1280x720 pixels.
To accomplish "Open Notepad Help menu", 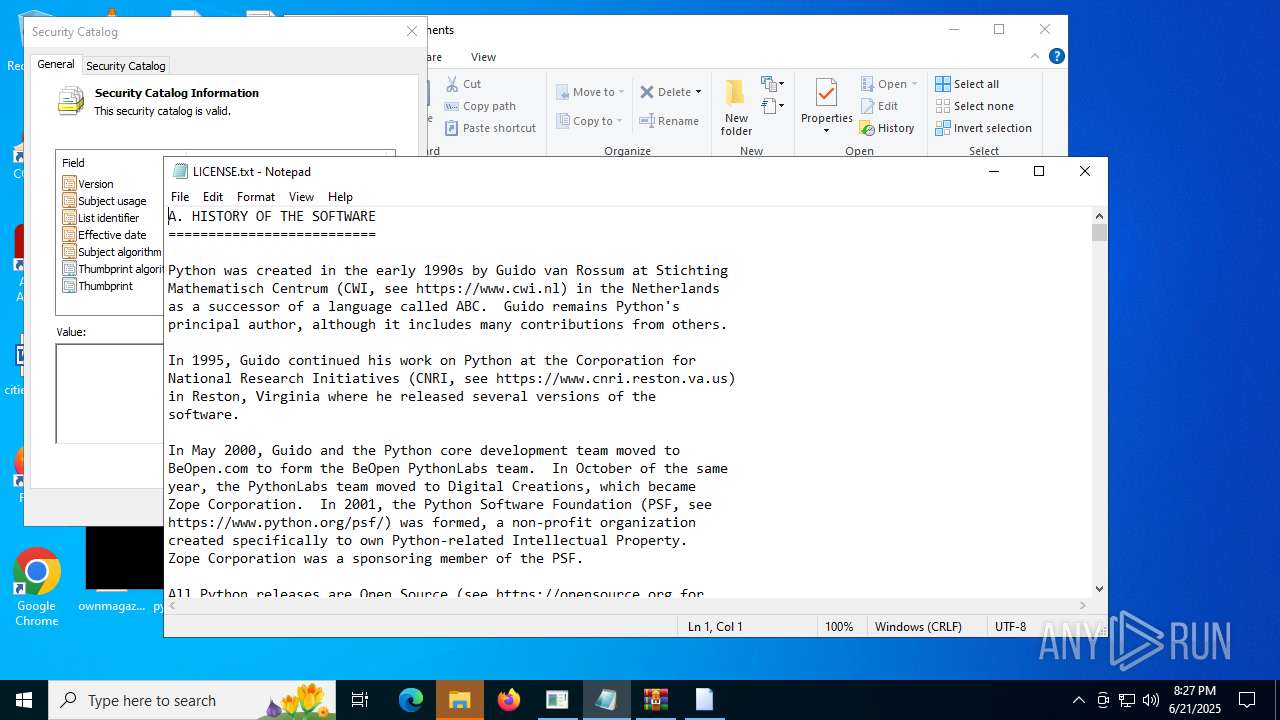I will (340, 197).
